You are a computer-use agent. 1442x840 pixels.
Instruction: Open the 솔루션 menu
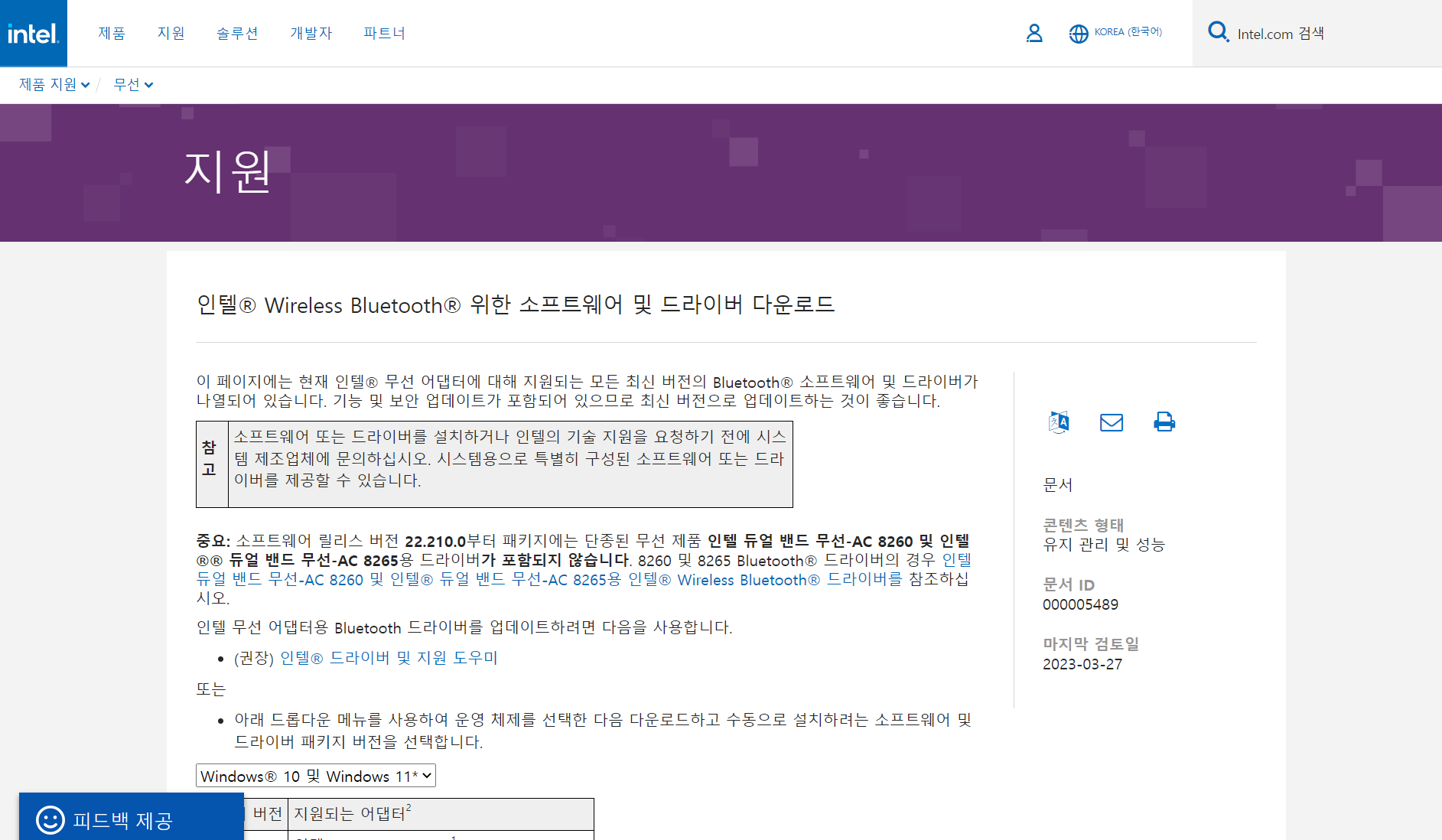237,33
